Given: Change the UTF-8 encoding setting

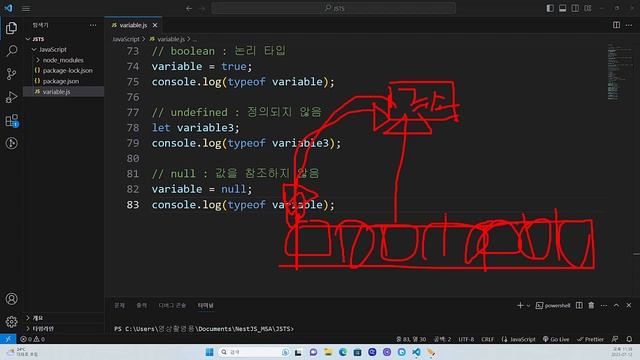Looking at the screenshot, I should coord(466,339).
